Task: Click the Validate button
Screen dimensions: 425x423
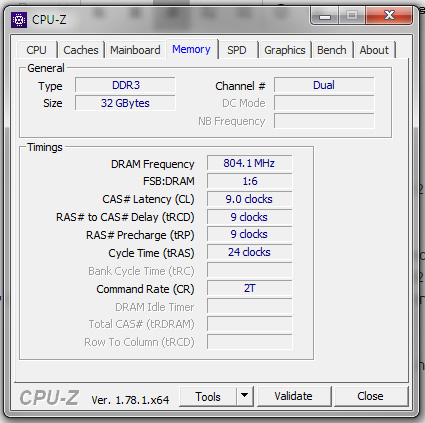Action: tap(294, 396)
